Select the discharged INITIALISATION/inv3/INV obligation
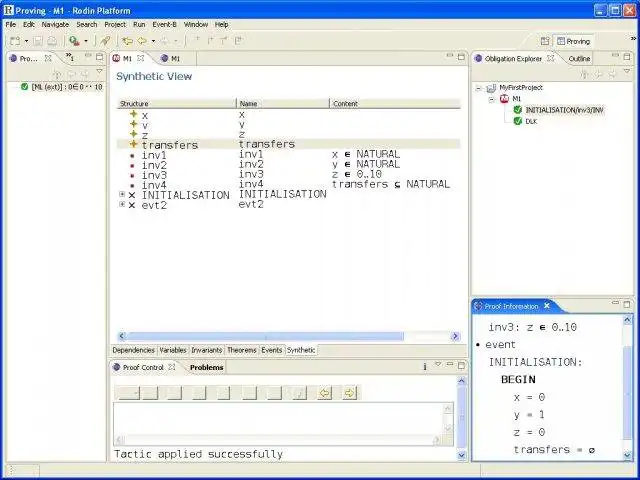640x480 pixels. coord(560,110)
